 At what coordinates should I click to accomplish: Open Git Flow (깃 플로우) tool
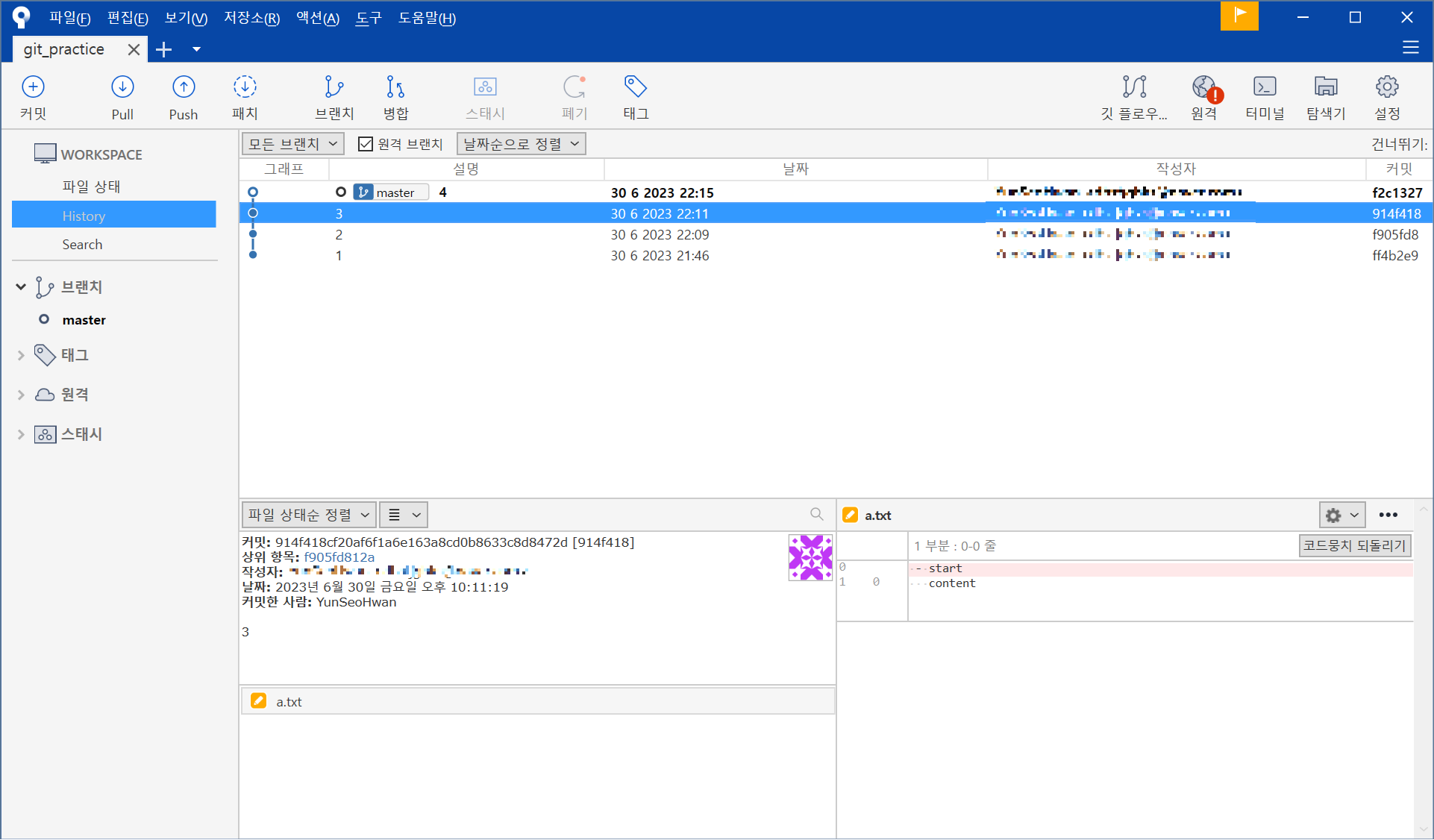click(x=1134, y=97)
